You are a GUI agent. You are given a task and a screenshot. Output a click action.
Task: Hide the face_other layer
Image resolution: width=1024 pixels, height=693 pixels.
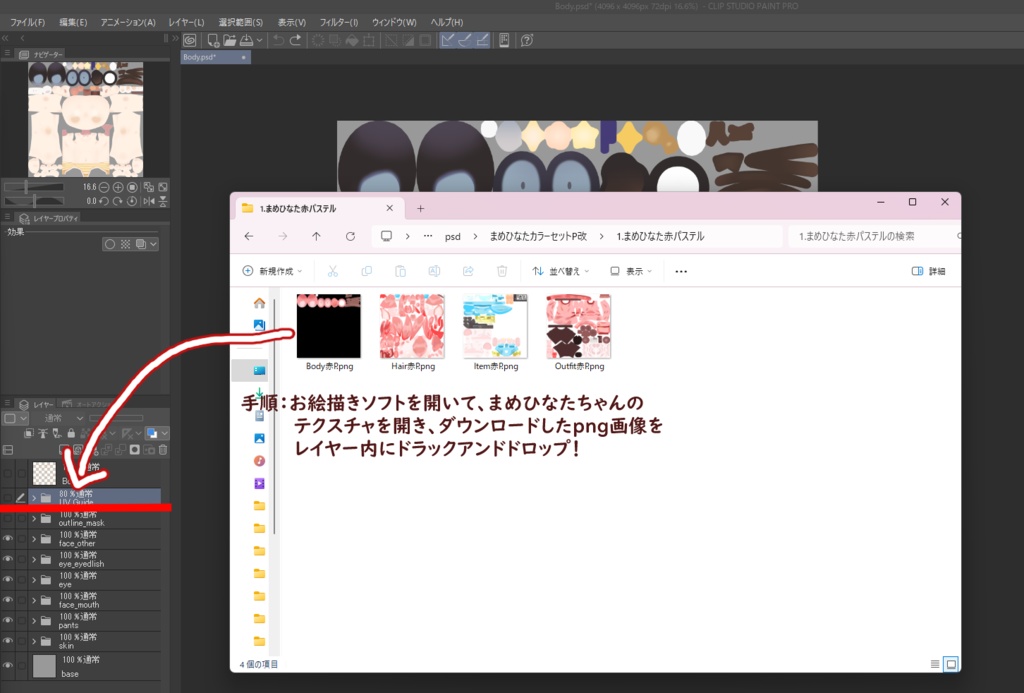point(6,540)
